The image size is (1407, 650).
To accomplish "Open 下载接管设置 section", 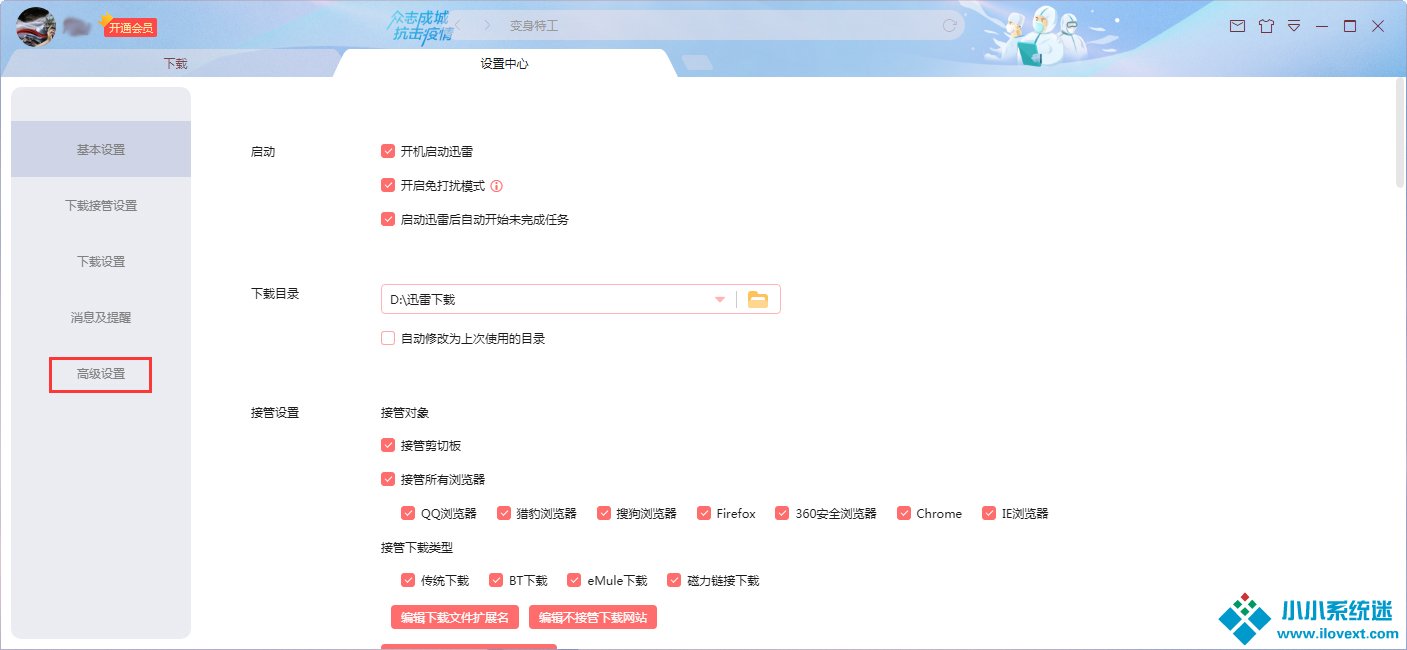I will (101, 205).
